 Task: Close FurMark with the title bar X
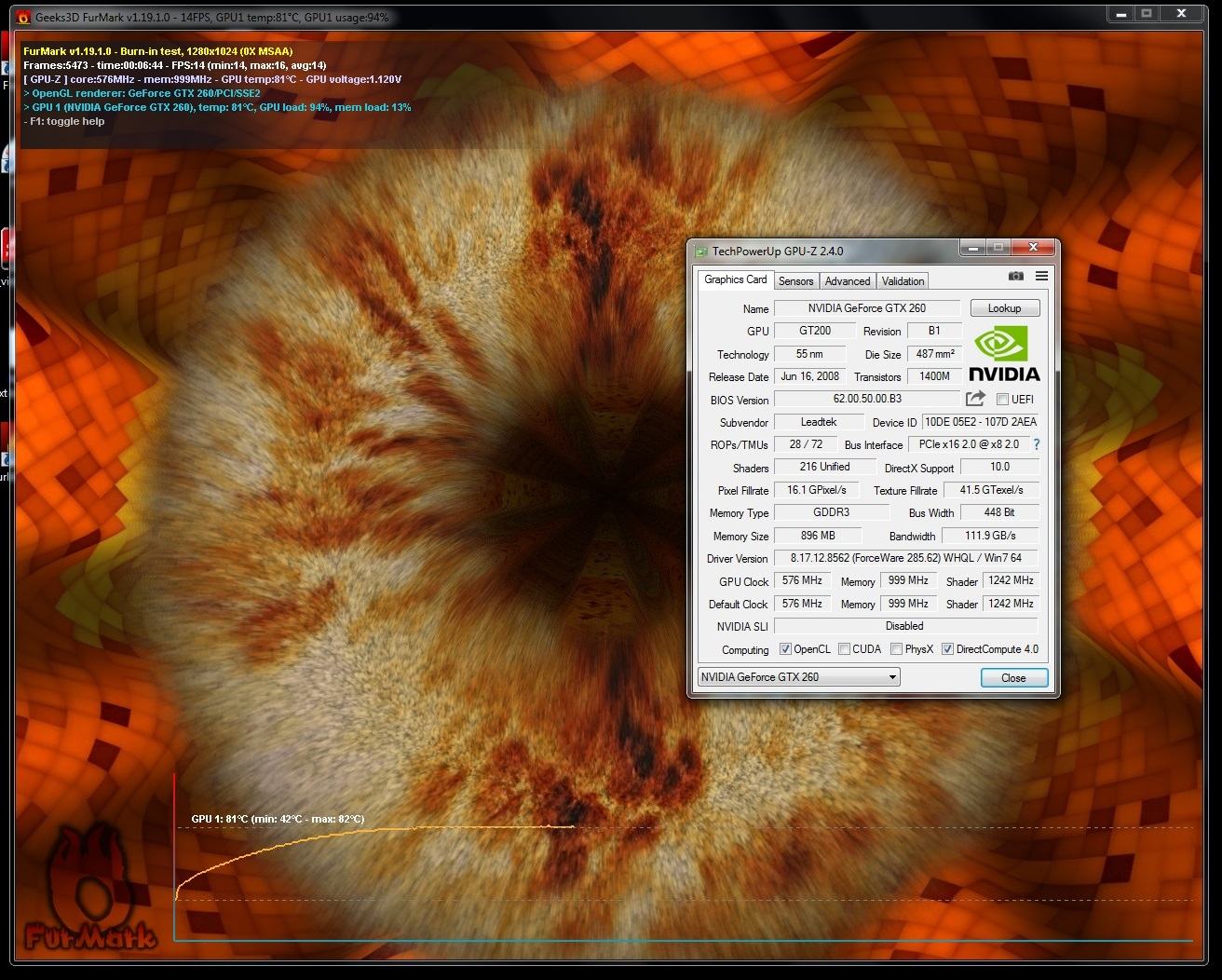pyautogui.click(x=1182, y=14)
